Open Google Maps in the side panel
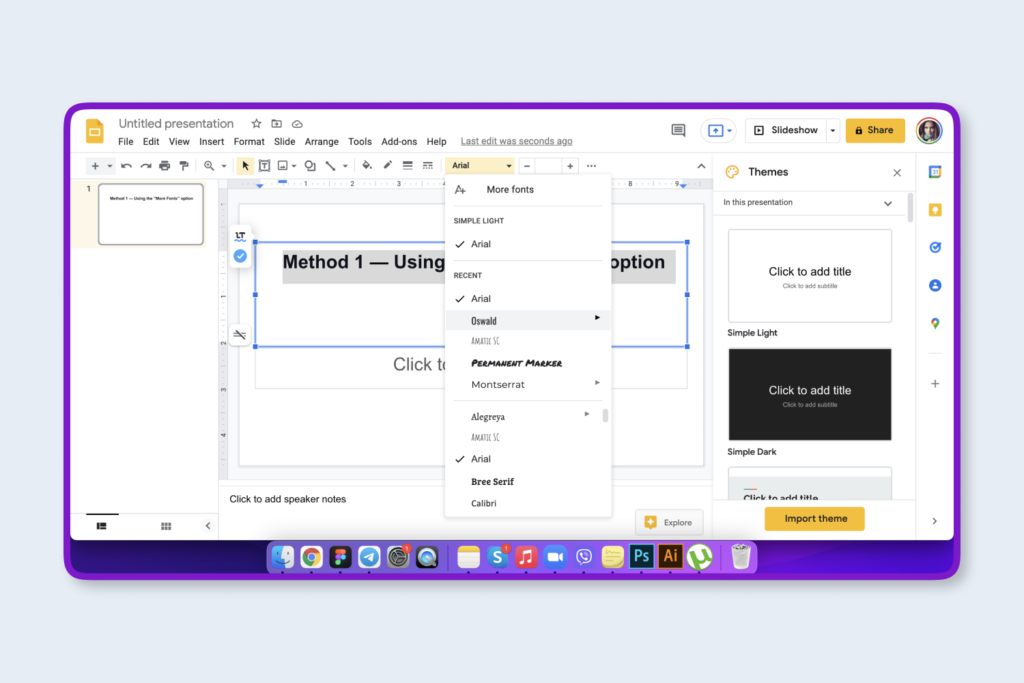Viewport: 1024px width, 683px height. coord(935,323)
